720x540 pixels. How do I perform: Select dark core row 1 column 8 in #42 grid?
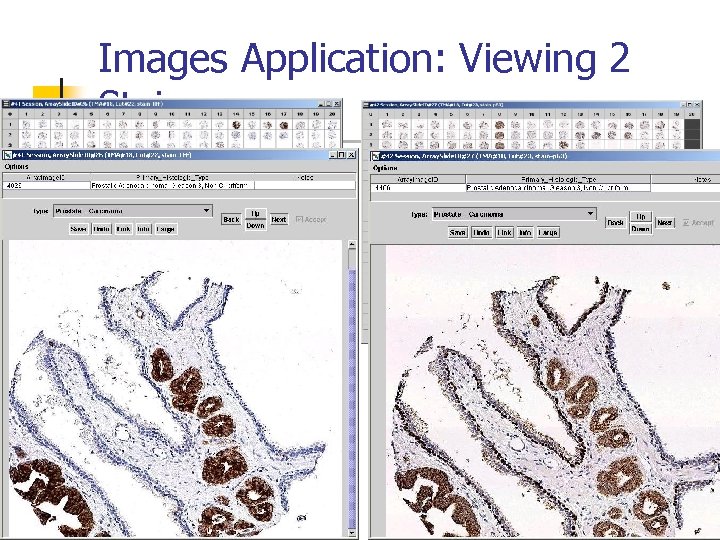[500, 124]
